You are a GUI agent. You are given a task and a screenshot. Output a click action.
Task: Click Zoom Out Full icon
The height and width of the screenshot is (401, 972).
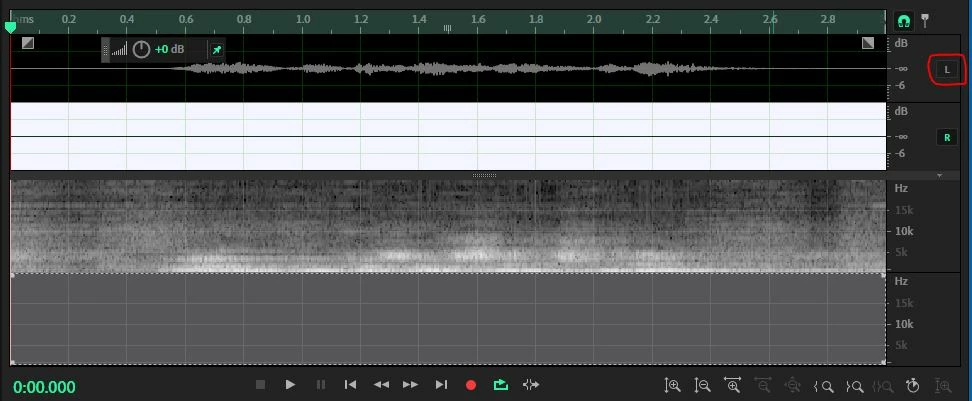792,386
